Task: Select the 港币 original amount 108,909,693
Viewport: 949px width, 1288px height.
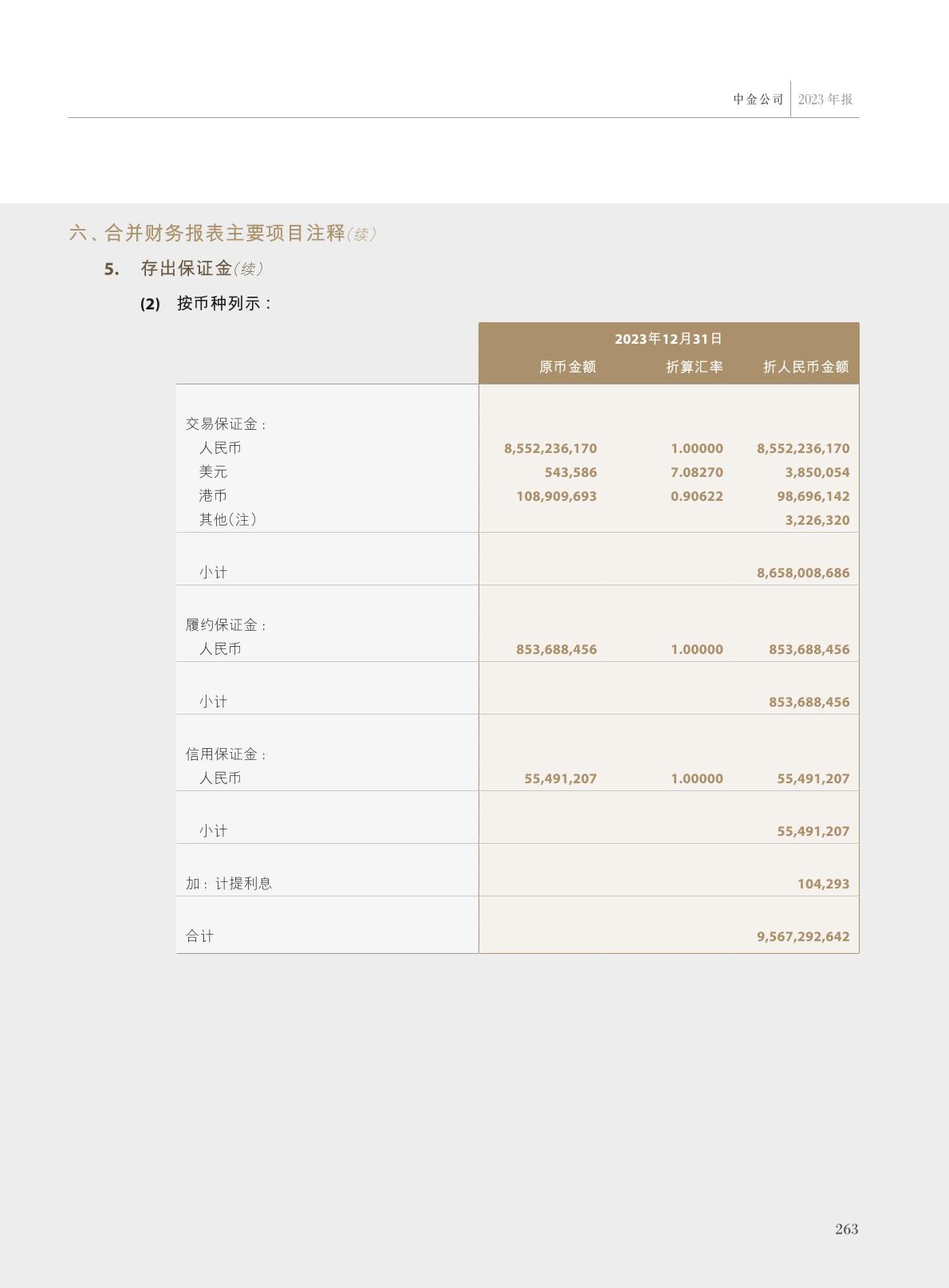Action: point(556,496)
